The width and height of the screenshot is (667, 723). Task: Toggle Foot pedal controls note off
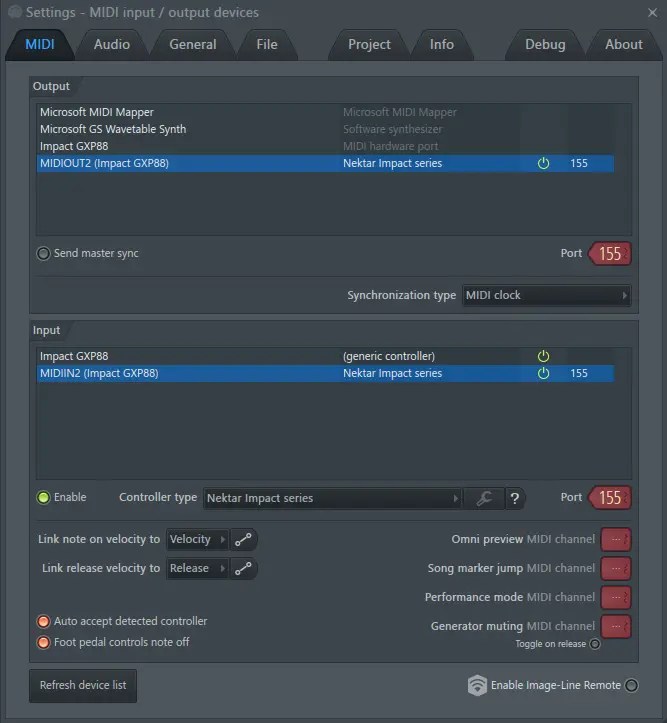pyautogui.click(x=43, y=642)
